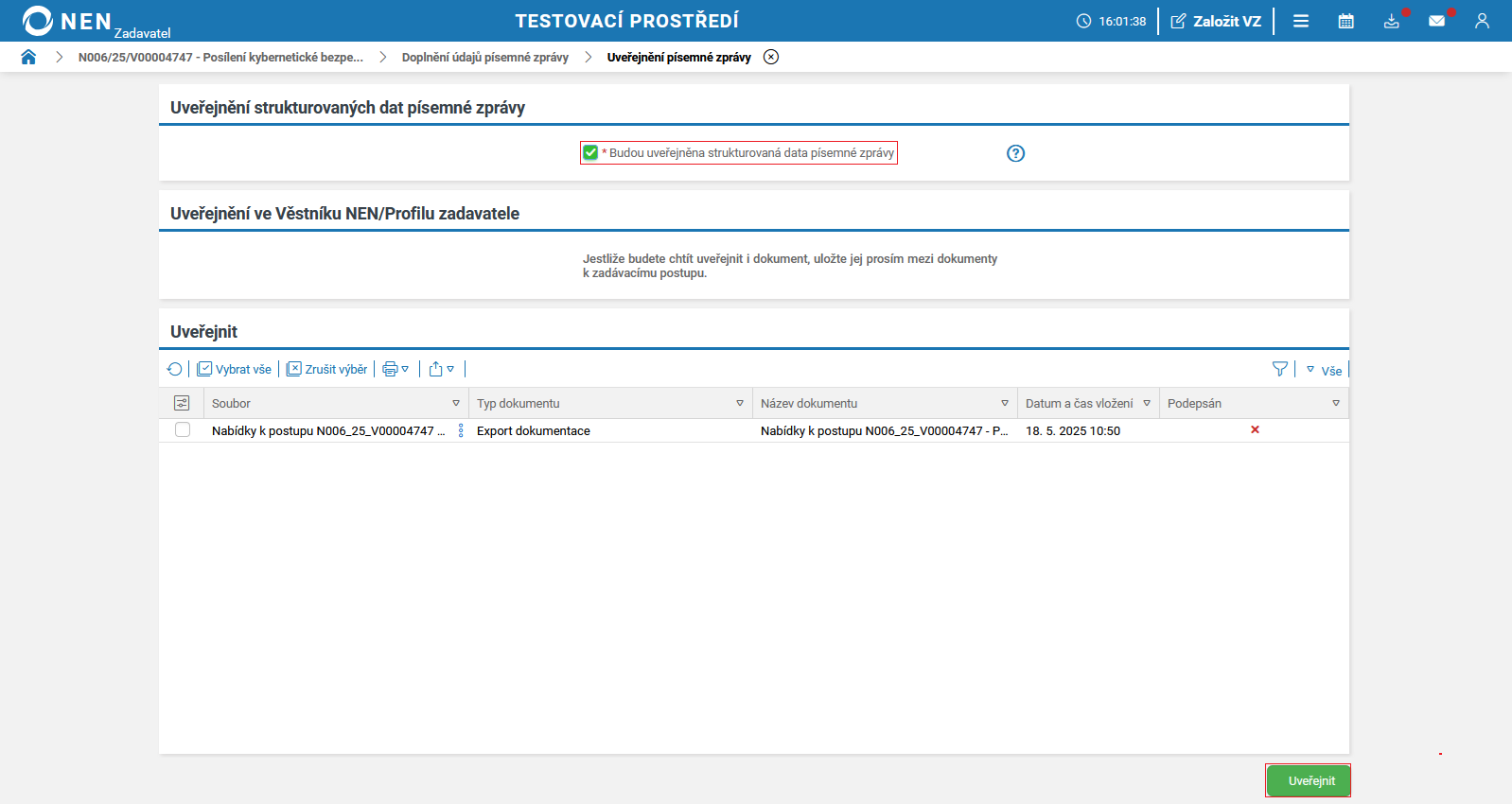
Task: Open the Soubor column filter dropdown
Action: [456, 404]
